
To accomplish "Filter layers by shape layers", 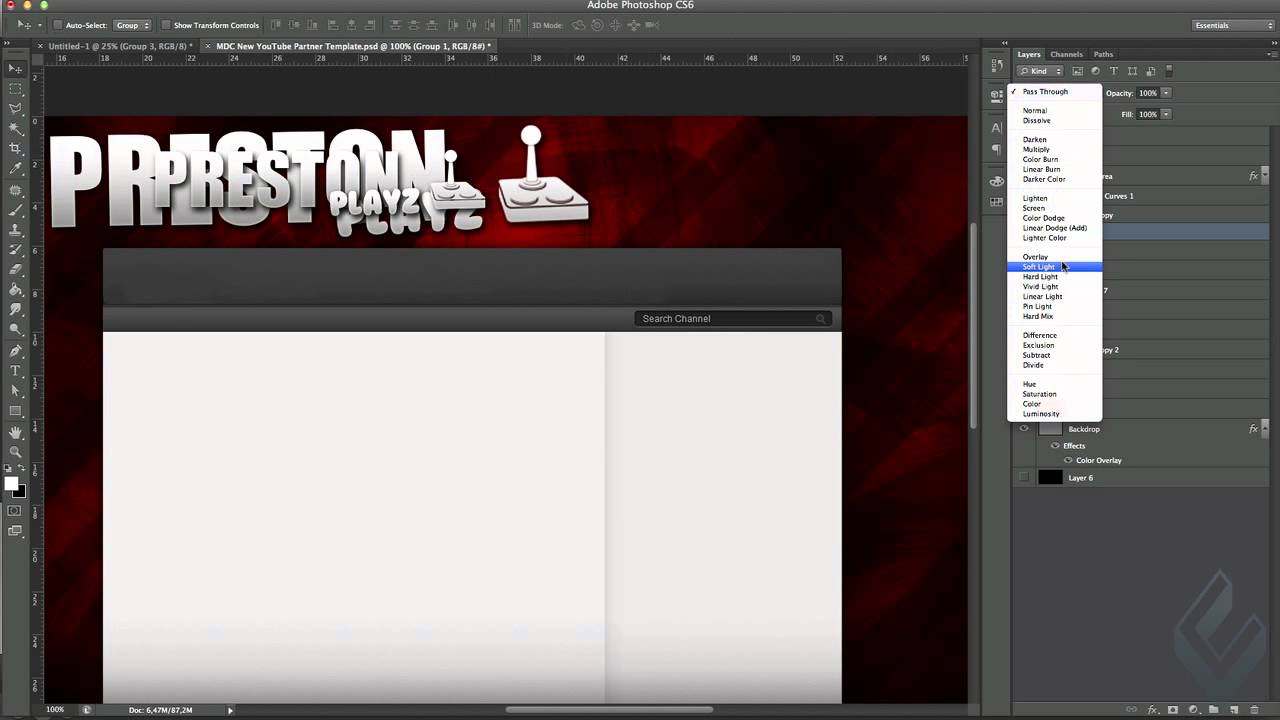I will tap(1132, 71).
